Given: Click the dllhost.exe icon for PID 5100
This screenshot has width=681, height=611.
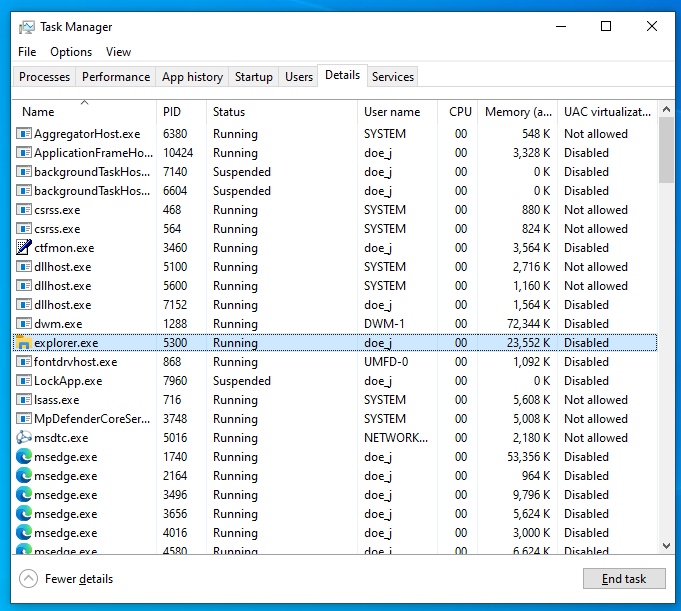Looking at the screenshot, I should coord(24,267).
